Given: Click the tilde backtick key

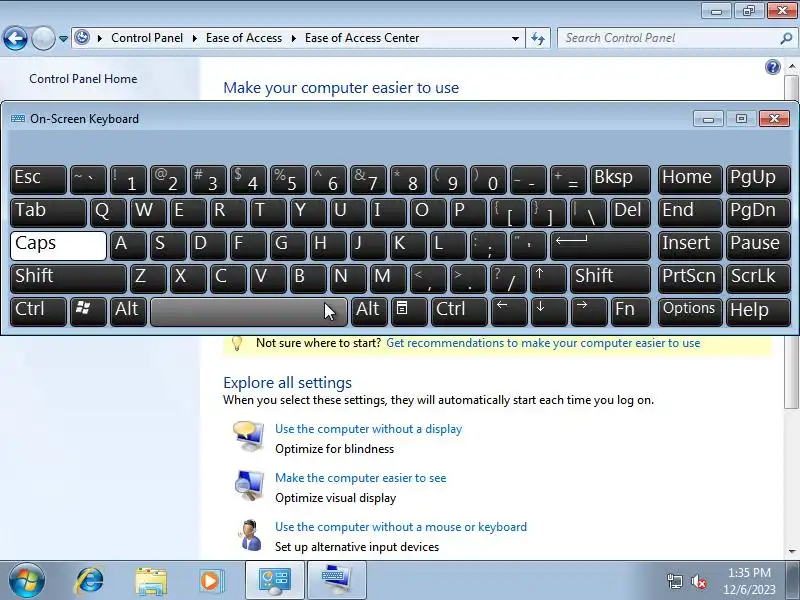Looking at the screenshot, I should pyautogui.click(x=88, y=180).
